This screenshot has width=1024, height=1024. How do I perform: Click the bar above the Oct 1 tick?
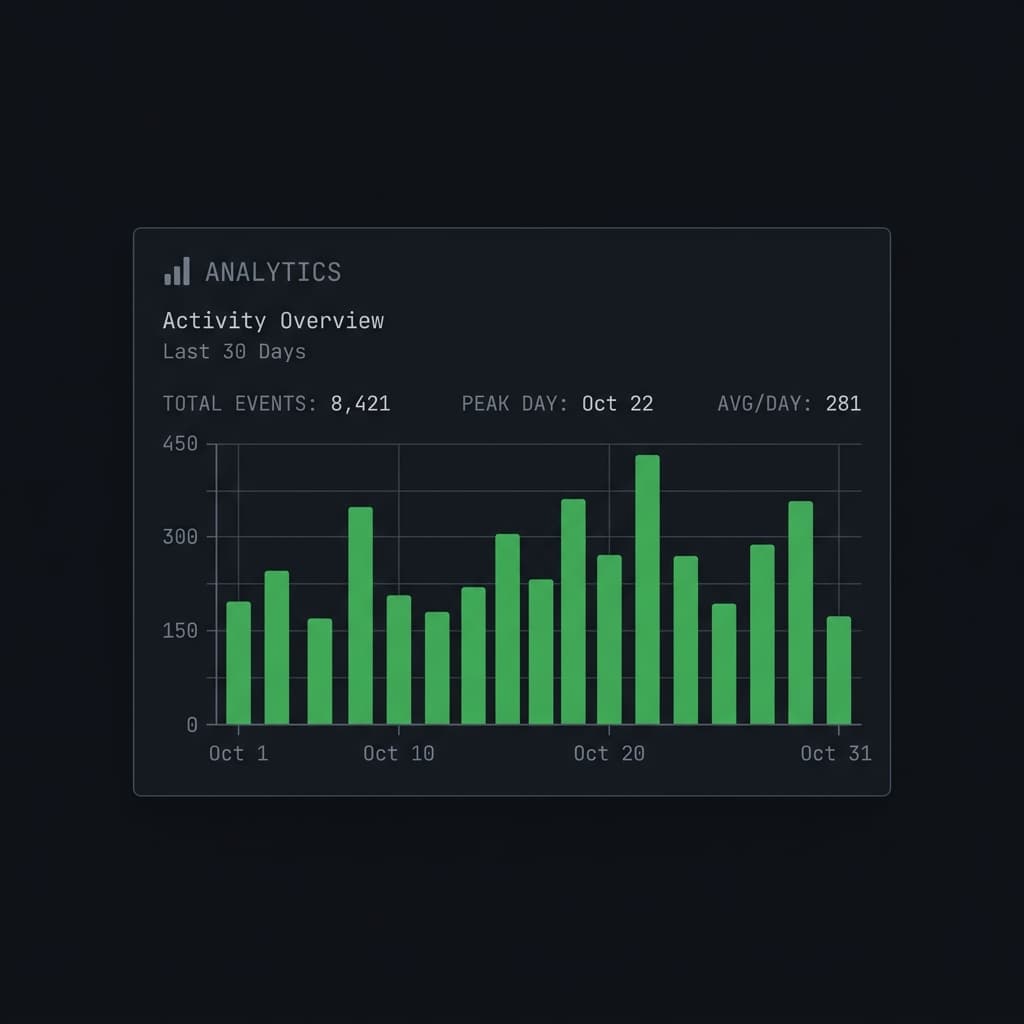coord(238,663)
